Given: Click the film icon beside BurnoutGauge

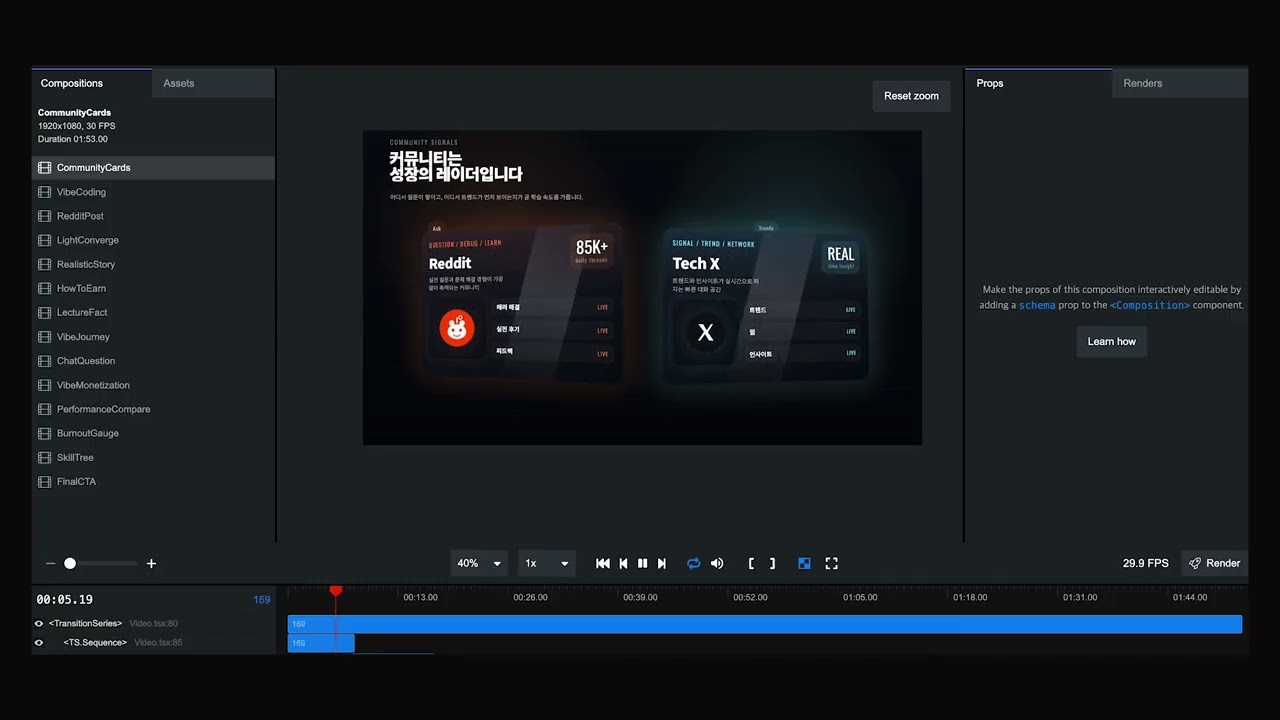Looking at the screenshot, I should point(45,433).
